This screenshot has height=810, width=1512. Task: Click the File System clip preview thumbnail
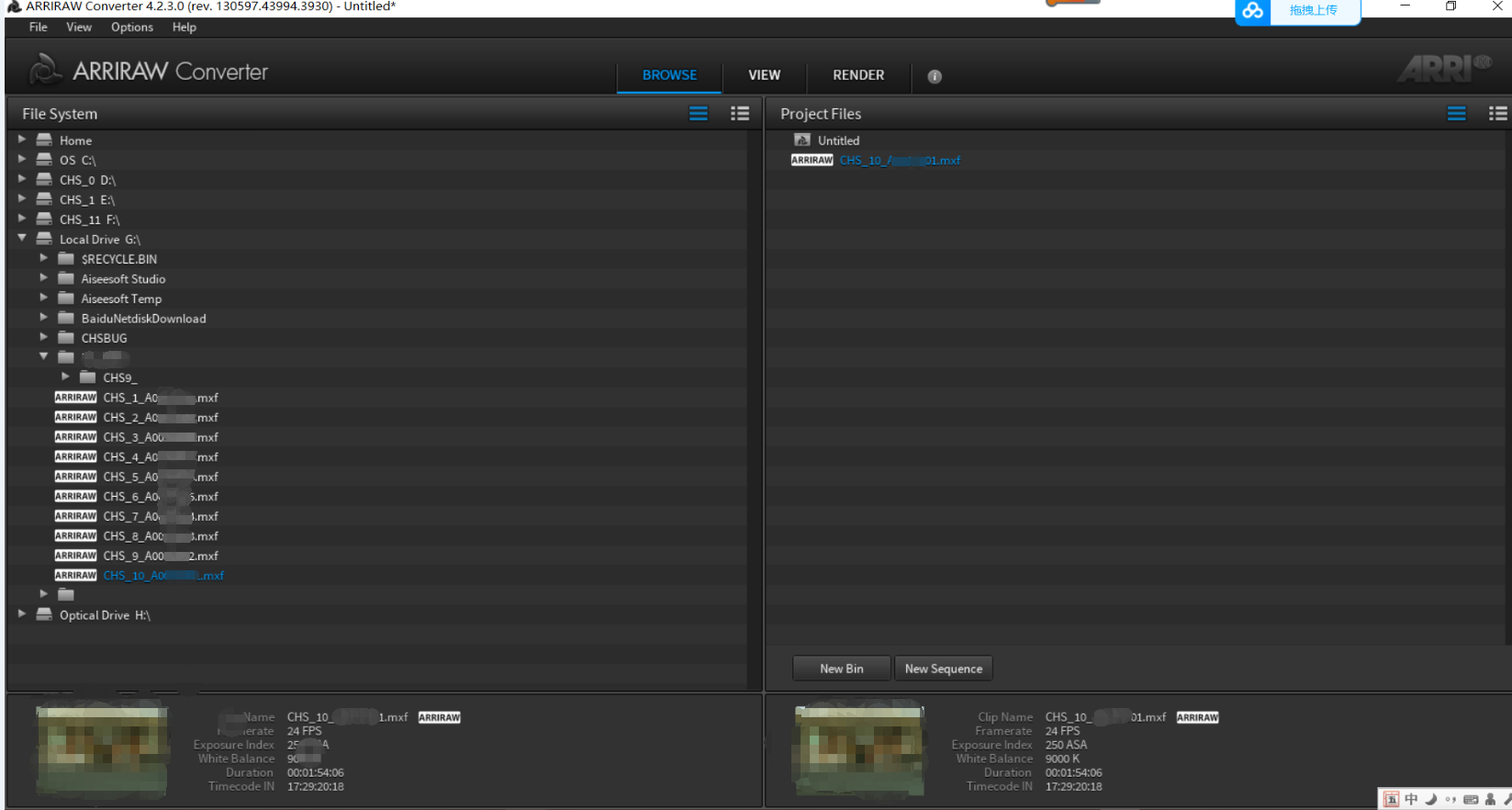102,750
